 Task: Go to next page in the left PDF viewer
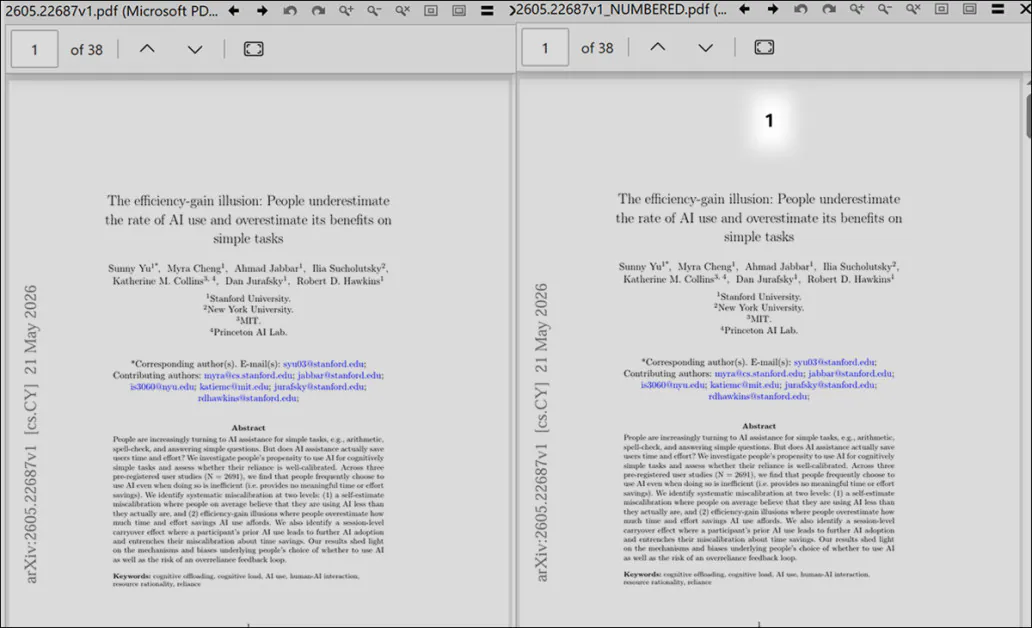tap(195, 49)
